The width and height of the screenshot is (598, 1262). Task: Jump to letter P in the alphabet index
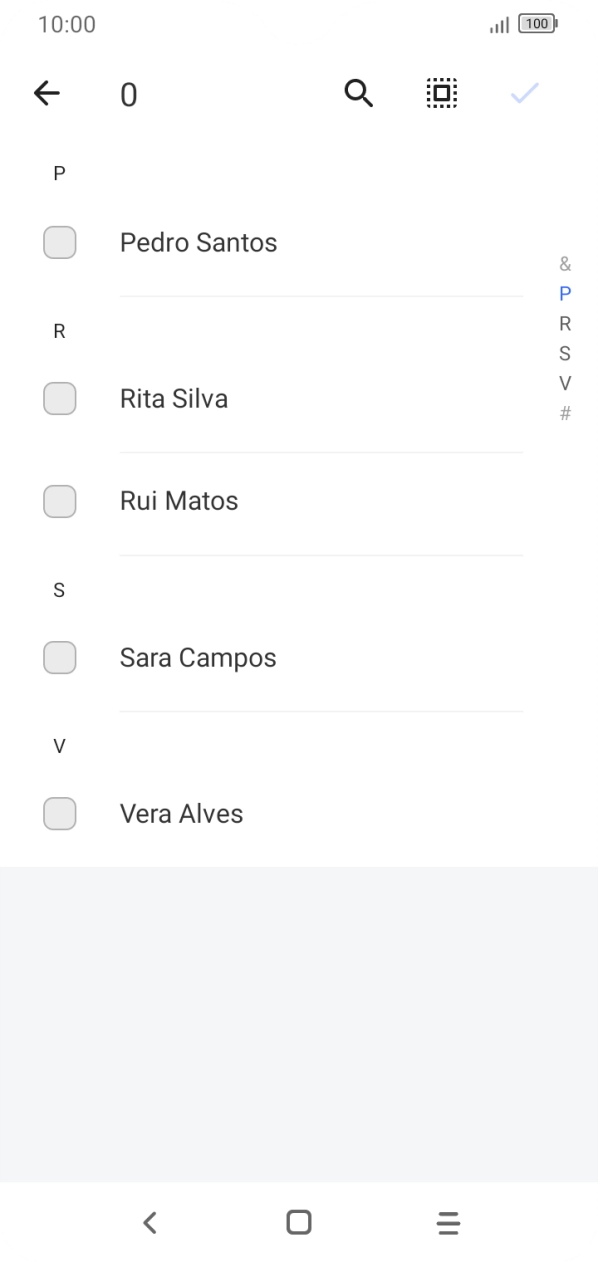(x=566, y=292)
